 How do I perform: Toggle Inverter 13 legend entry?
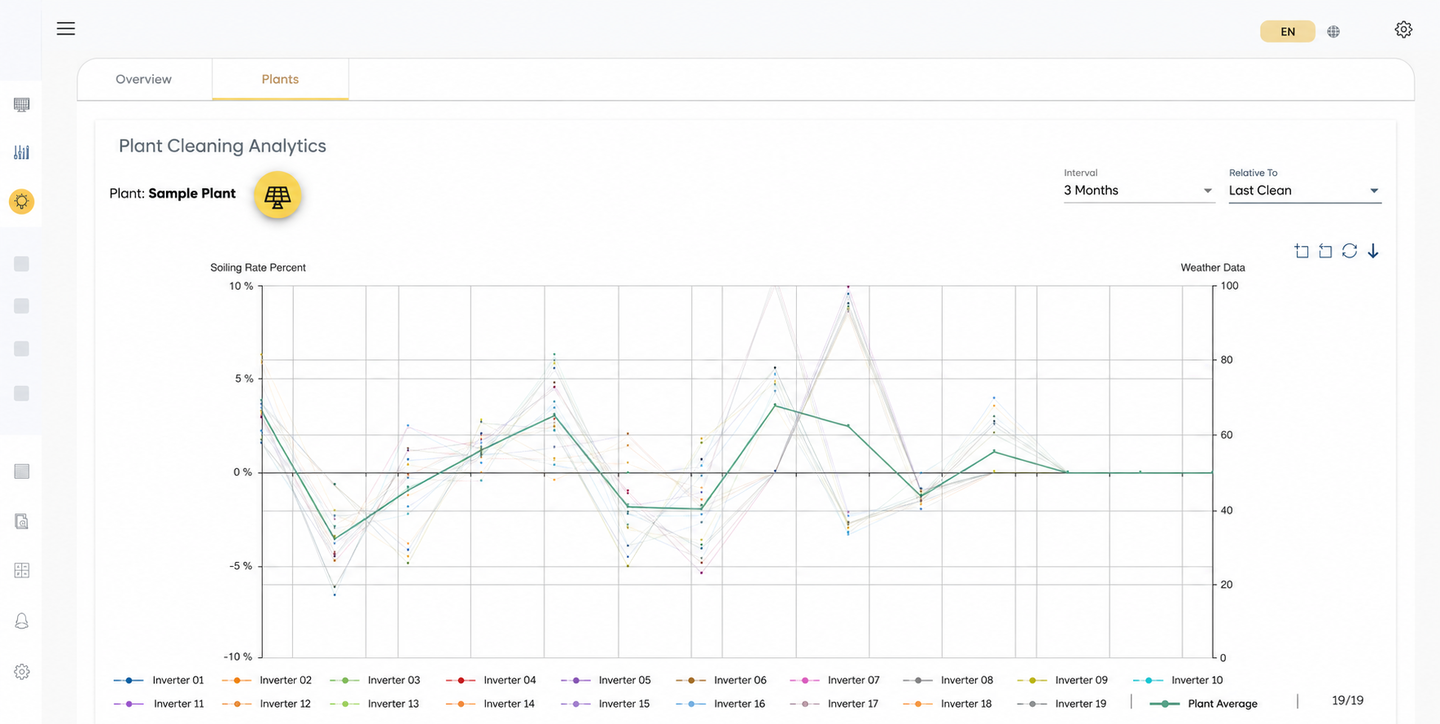tap(374, 704)
